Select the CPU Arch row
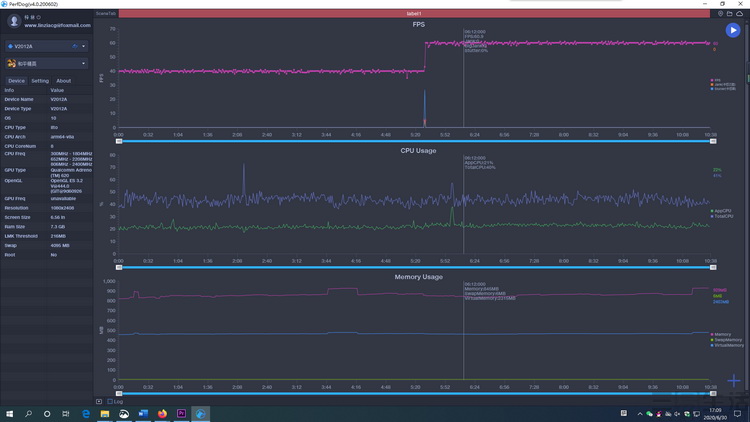This screenshot has width=750, height=422. [x=47, y=137]
